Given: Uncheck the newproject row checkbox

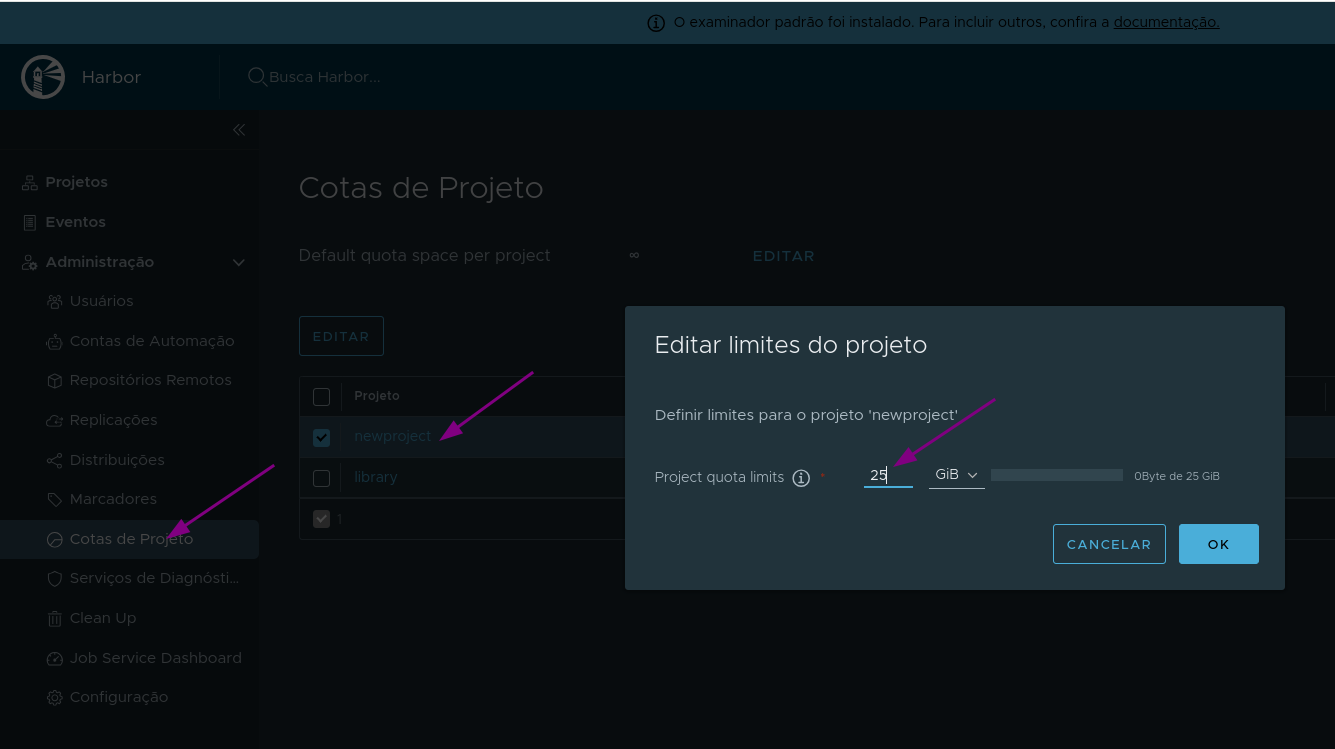Looking at the screenshot, I should (x=321, y=437).
